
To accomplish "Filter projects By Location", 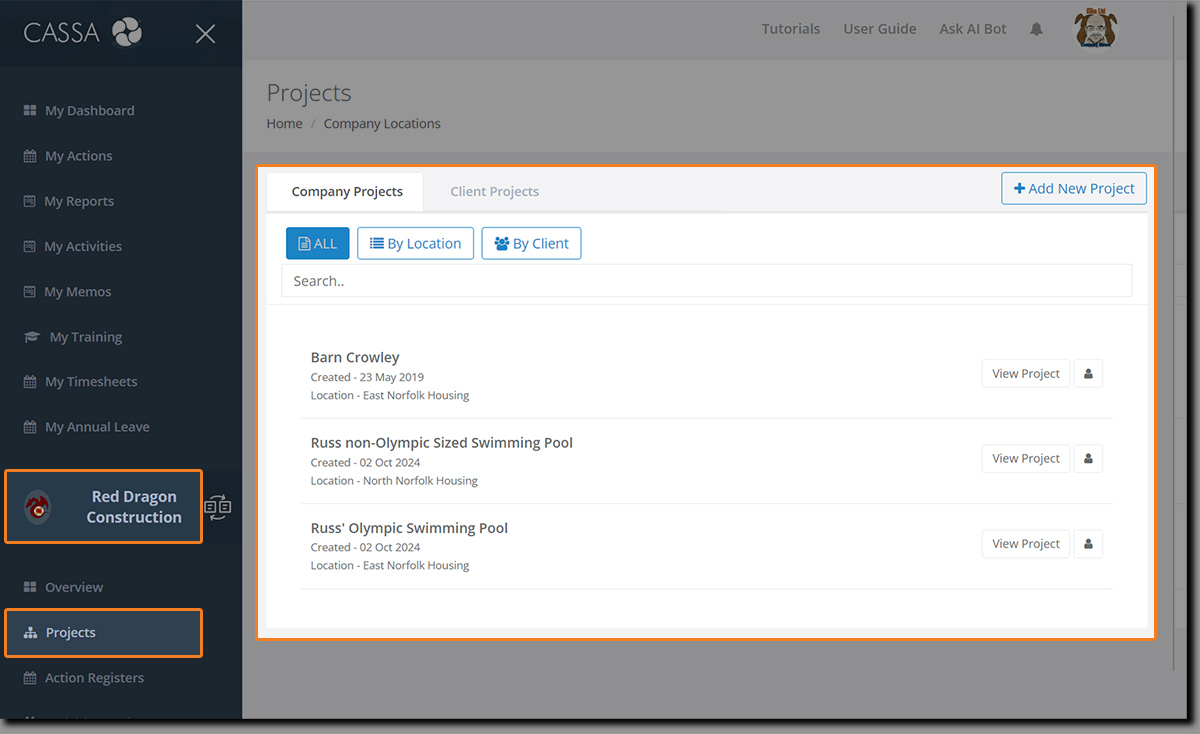I will click(415, 243).
